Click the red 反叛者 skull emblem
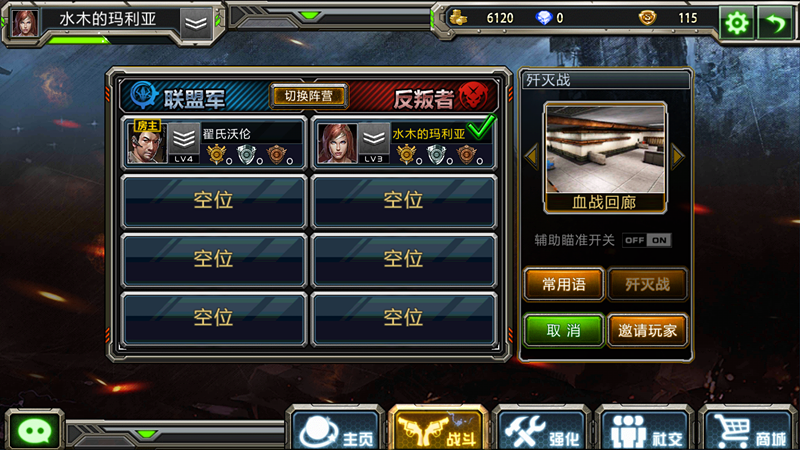Screen dimensions: 800x450 [472, 95]
